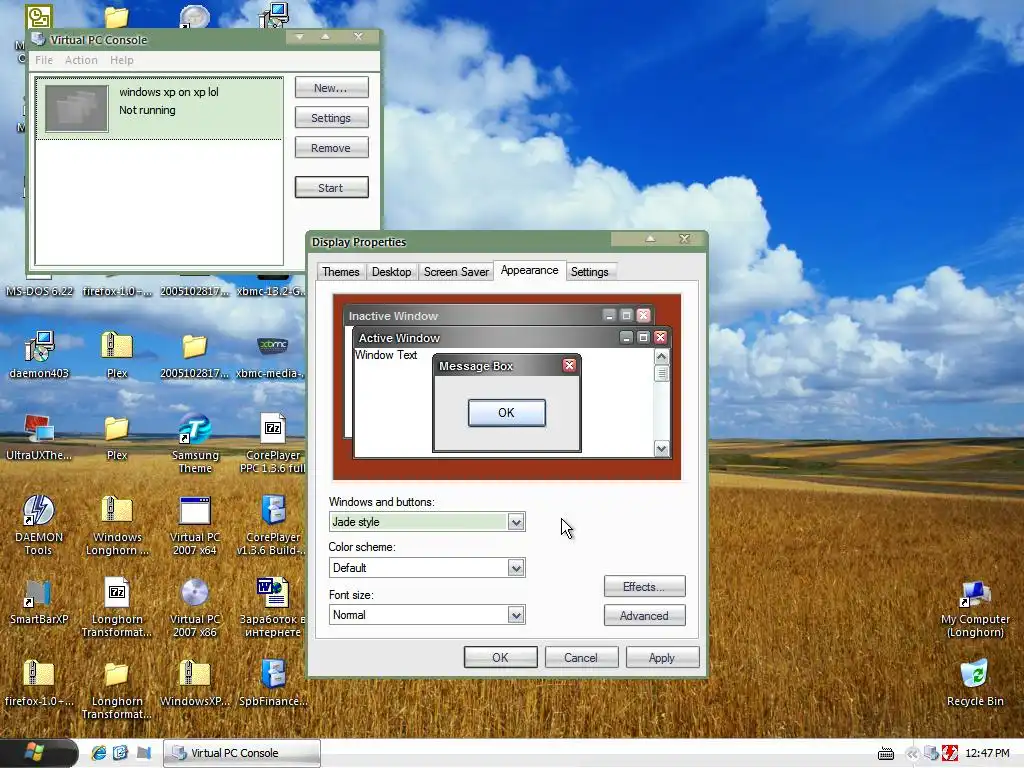Open the File menu in Virtual PC Console
1024x768 pixels.
click(x=44, y=60)
